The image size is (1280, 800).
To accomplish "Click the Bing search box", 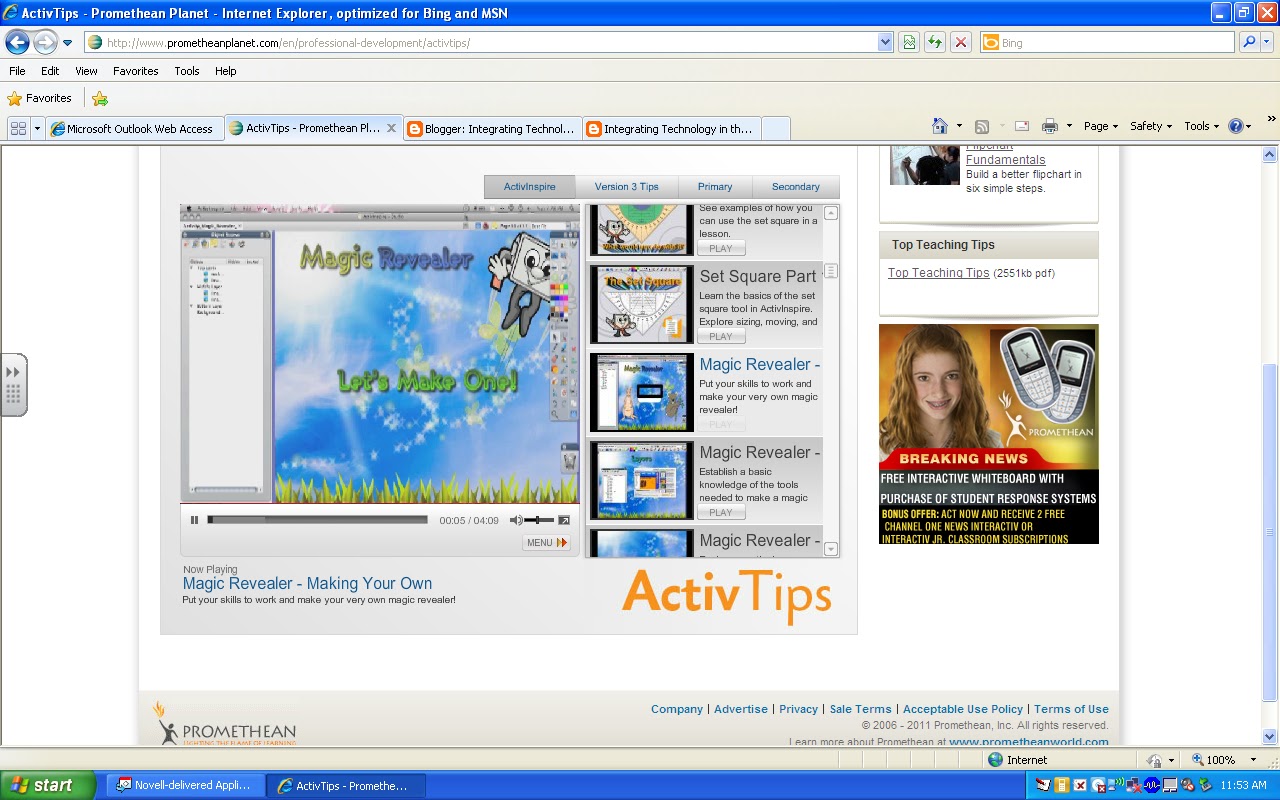I will click(x=1108, y=43).
